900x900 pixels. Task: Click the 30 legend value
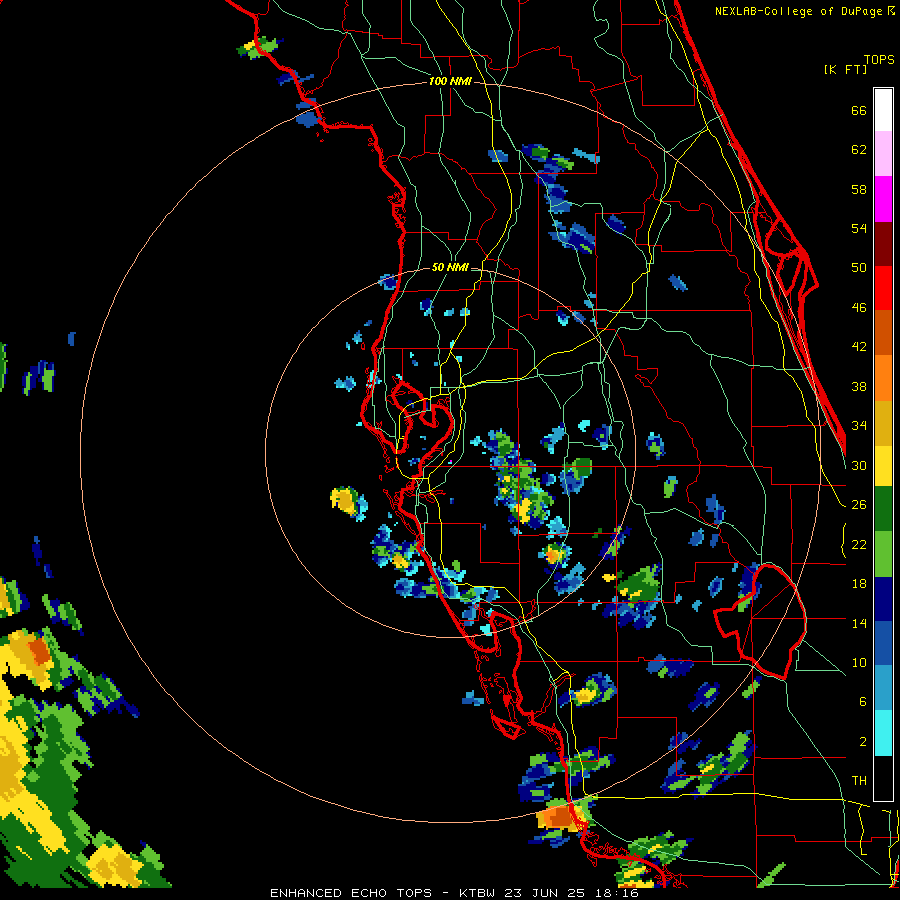(x=859, y=465)
